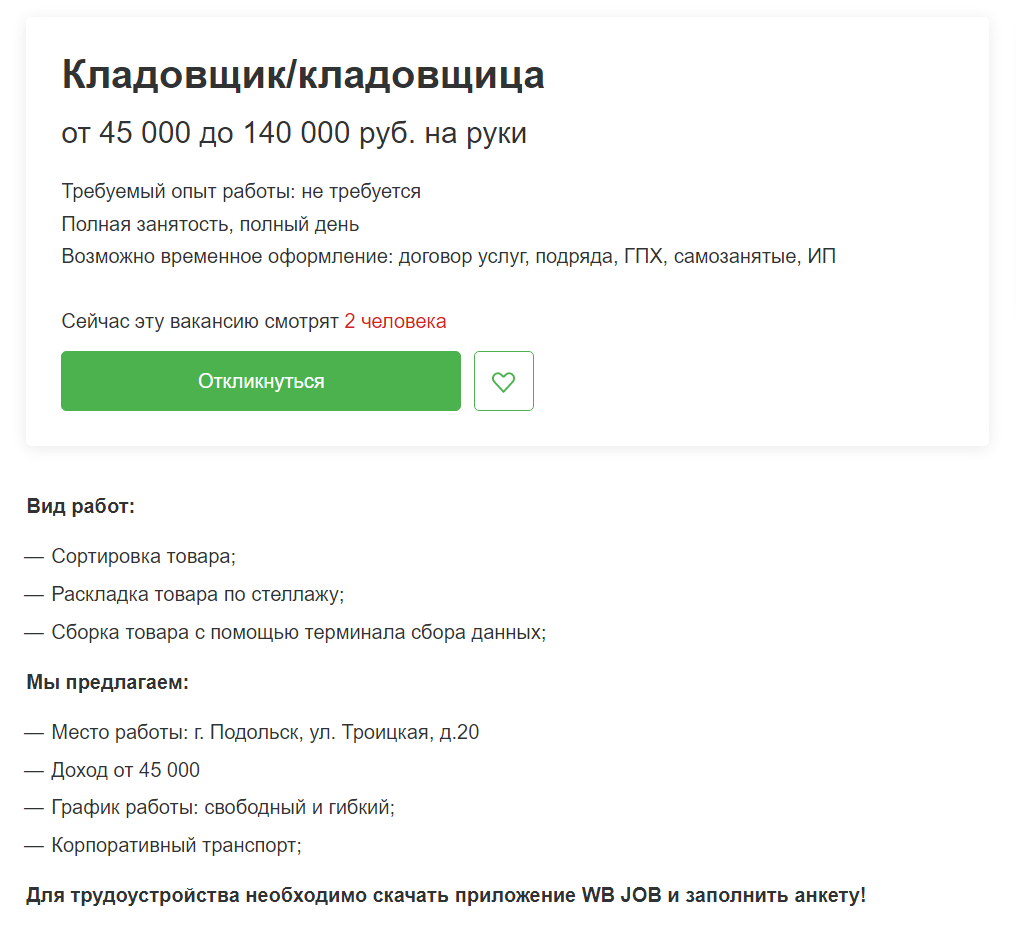Click the salary range 45 000–140 000 руб.
Screen dimensions: 1016x939
(x=294, y=133)
